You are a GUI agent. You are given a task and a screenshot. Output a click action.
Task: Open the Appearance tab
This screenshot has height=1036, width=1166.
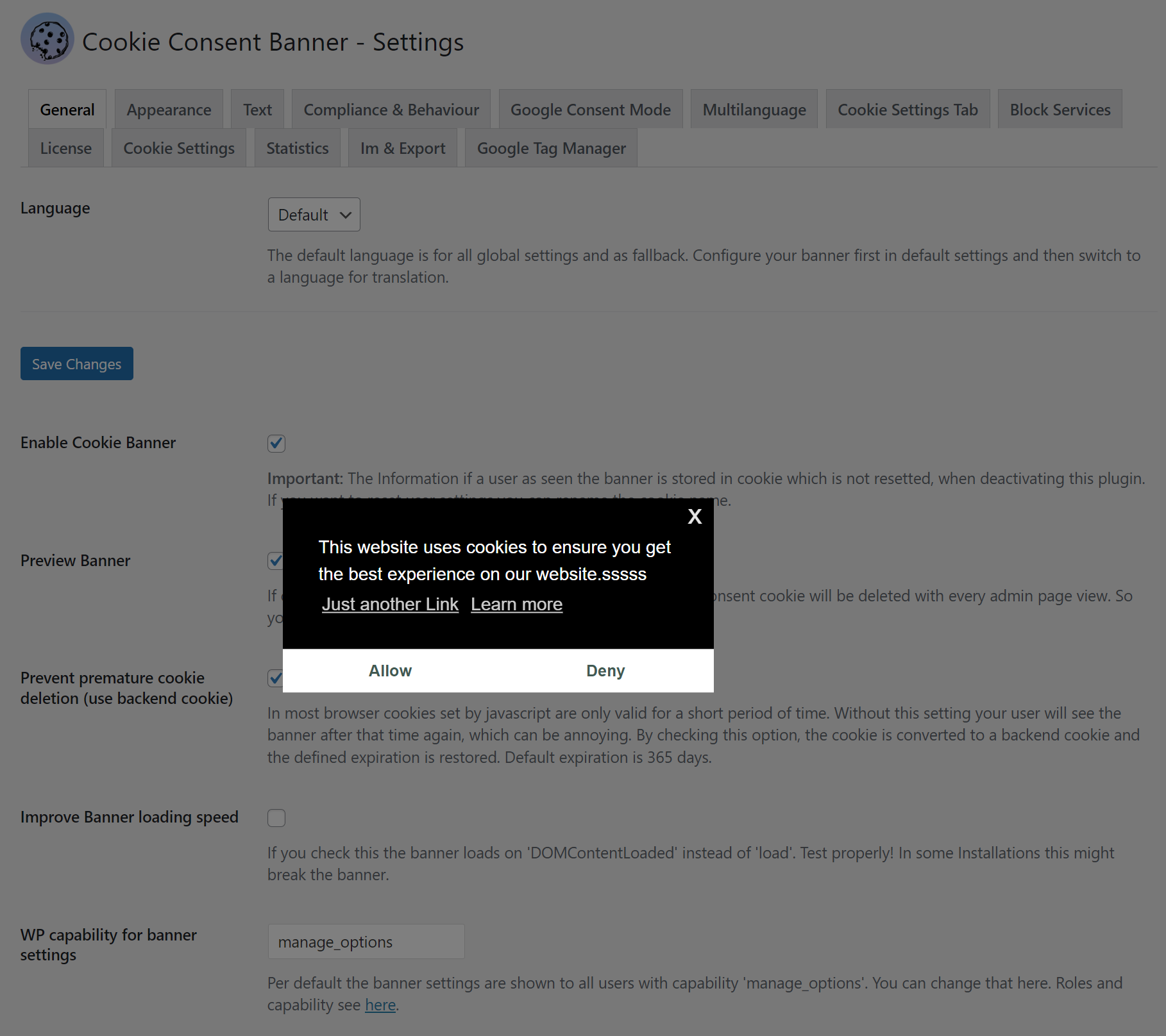169,110
